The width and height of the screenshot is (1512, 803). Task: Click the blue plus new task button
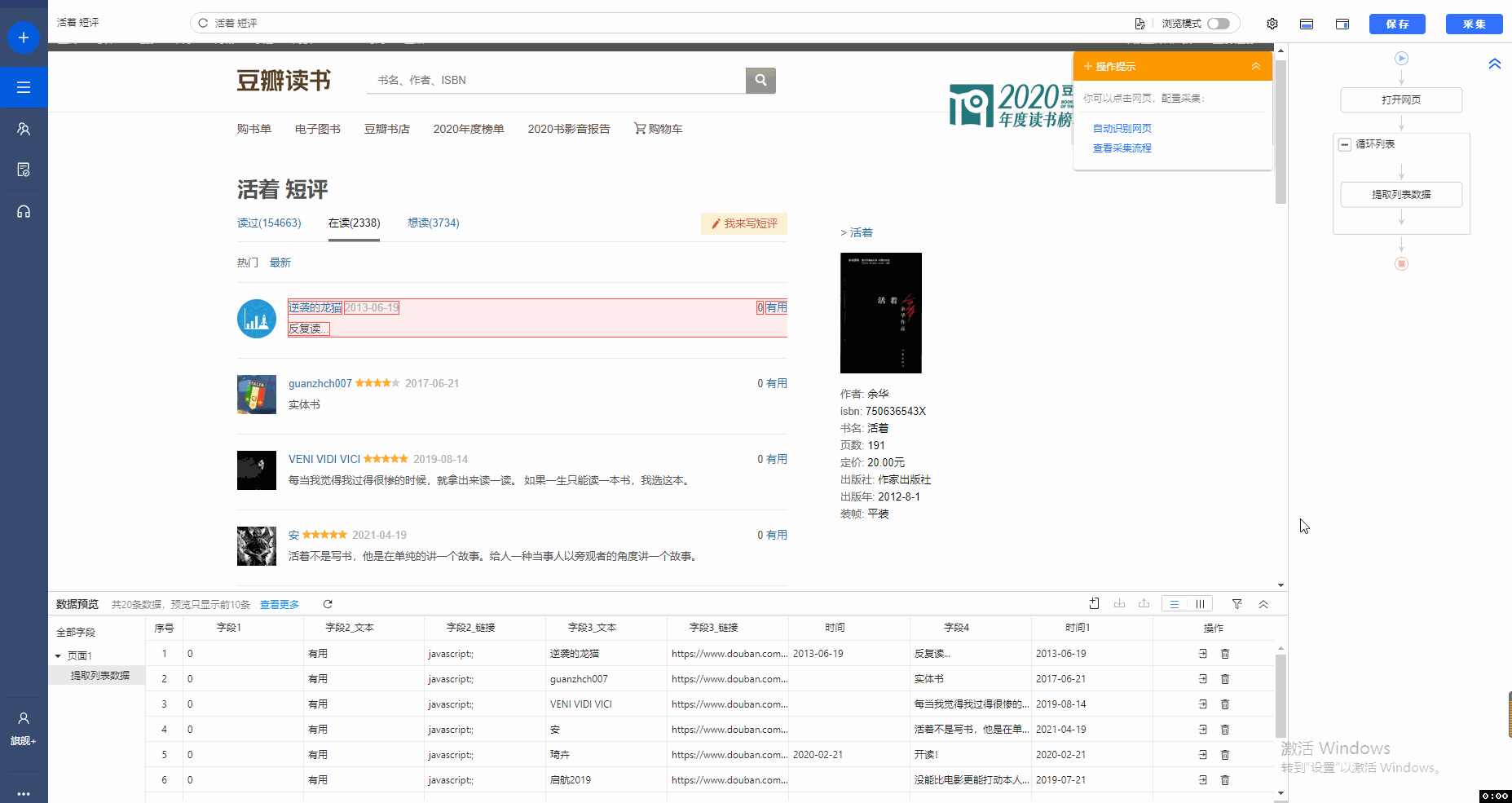click(x=24, y=38)
